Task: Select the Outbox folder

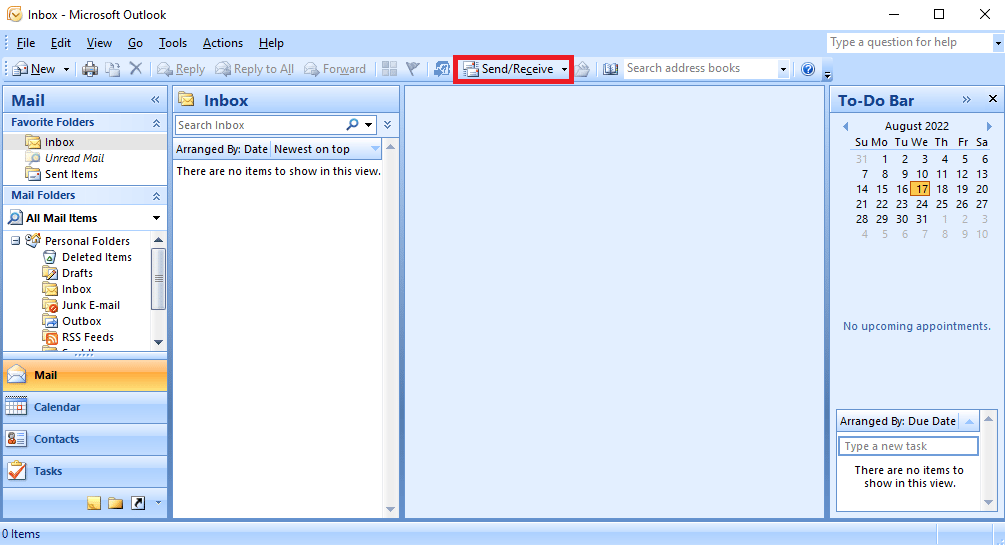Action: 81,321
